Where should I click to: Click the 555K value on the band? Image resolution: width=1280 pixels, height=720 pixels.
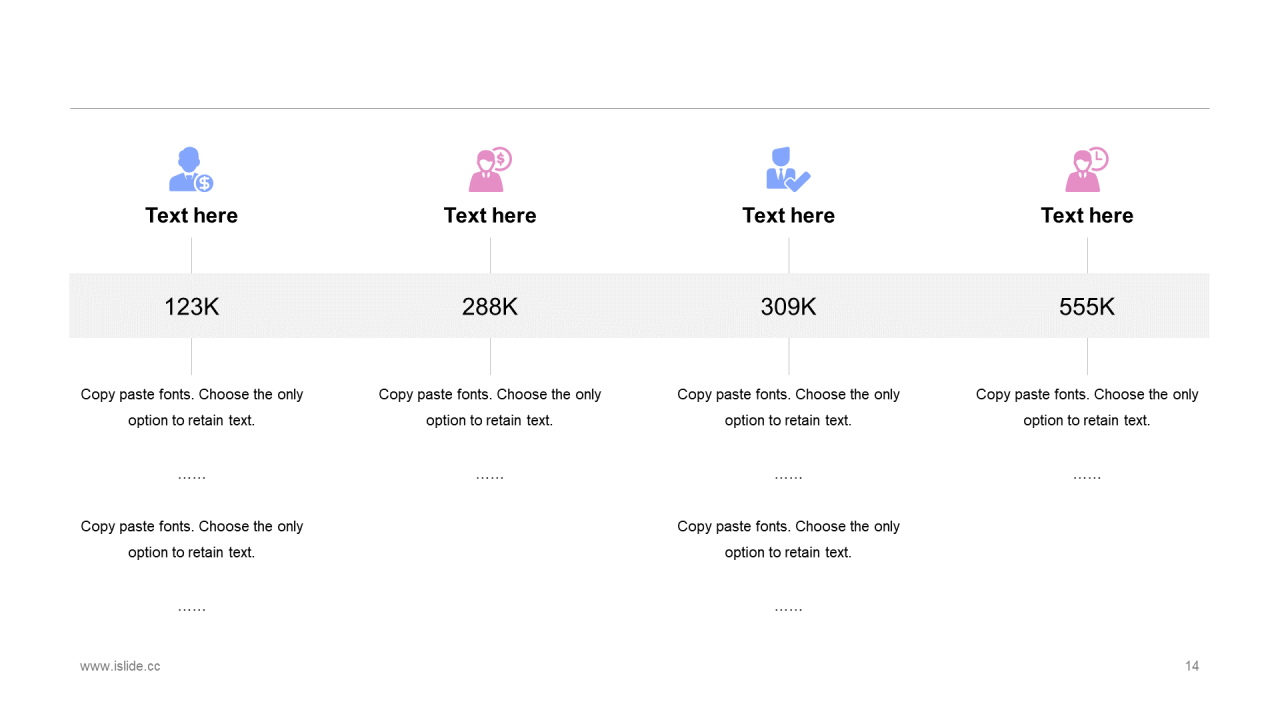coord(1087,307)
